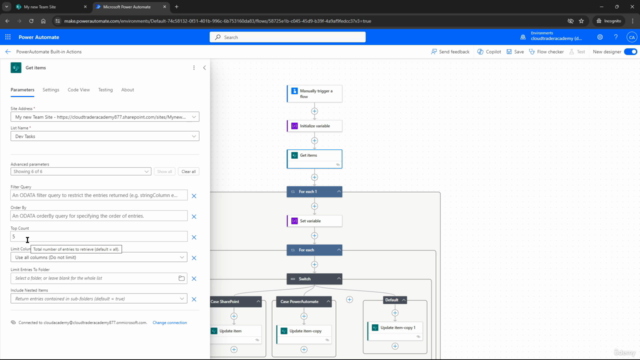640x360 pixels.
Task: Click the Order By input field
Action: (x=99, y=216)
